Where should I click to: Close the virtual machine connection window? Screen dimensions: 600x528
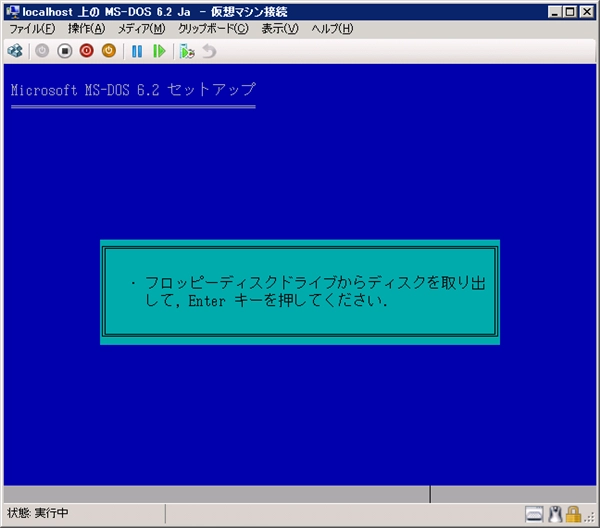click(587, 12)
